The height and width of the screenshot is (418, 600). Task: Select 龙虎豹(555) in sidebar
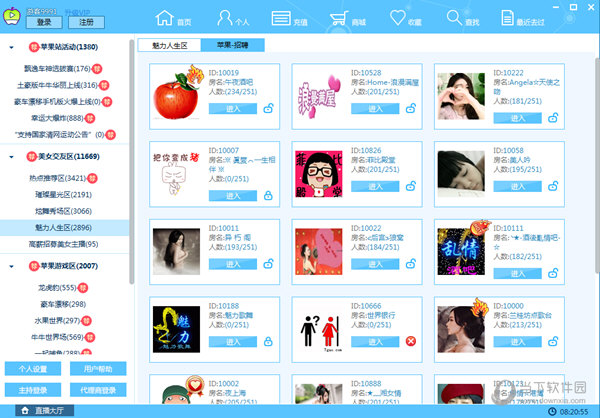(x=57, y=288)
